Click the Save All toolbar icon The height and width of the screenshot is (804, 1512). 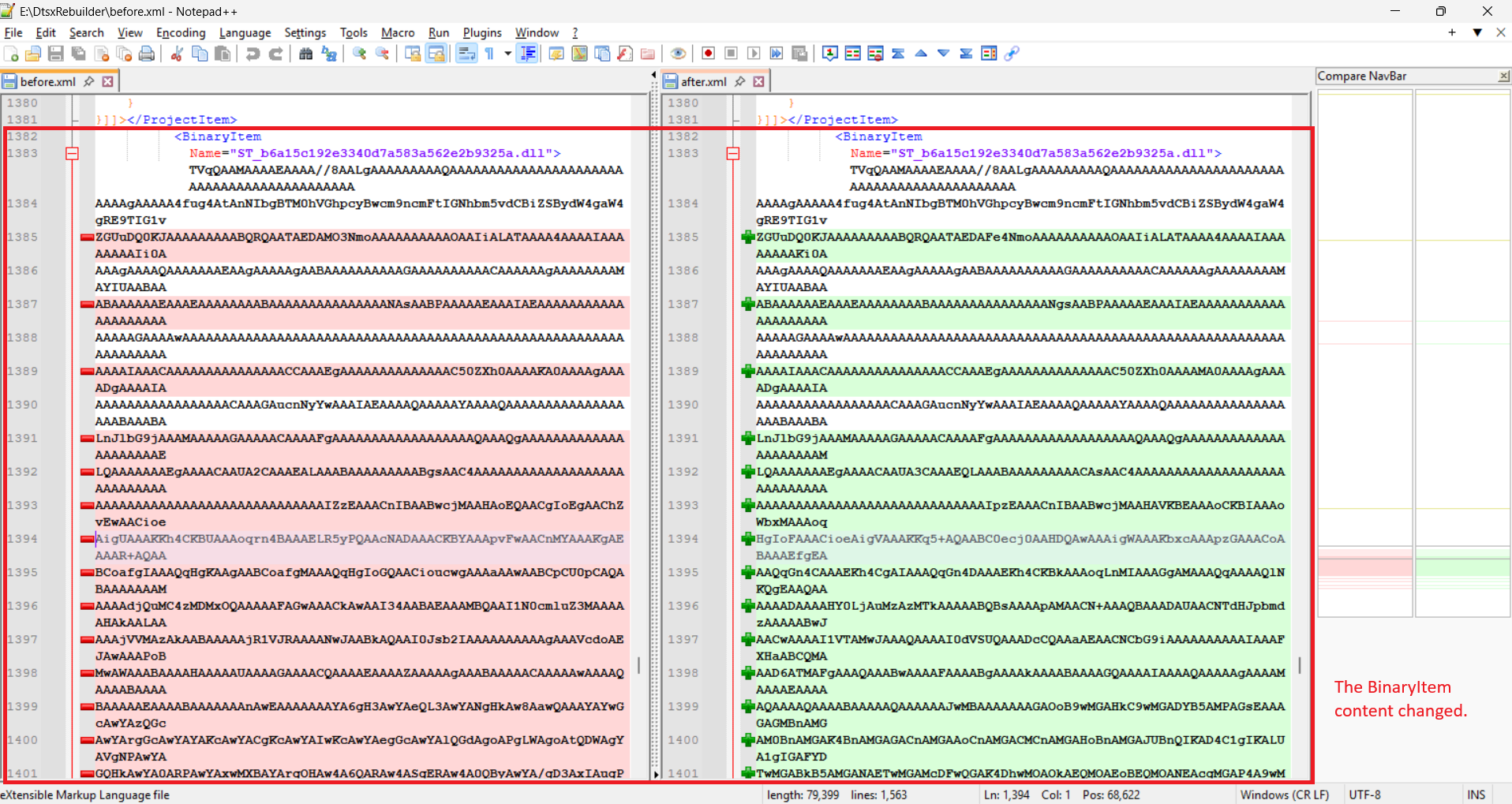[79, 54]
